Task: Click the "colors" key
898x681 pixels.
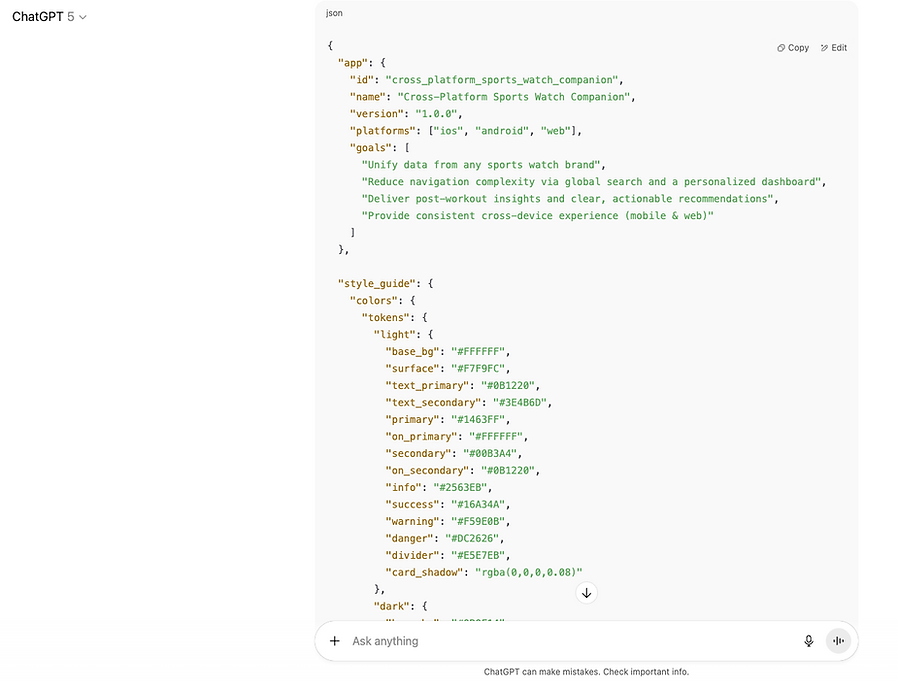Action: pyautogui.click(x=373, y=300)
